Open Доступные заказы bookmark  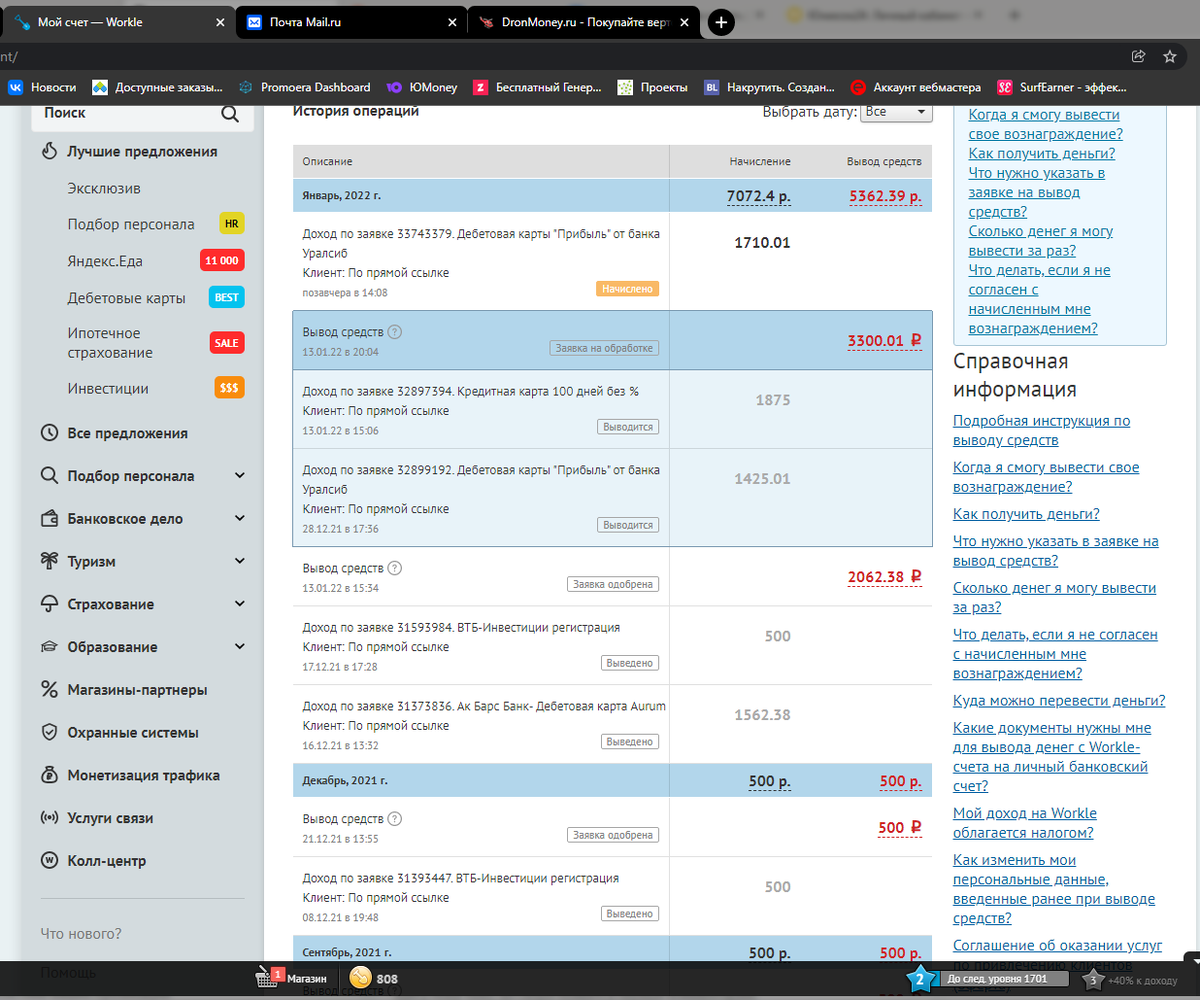point(157,87)
